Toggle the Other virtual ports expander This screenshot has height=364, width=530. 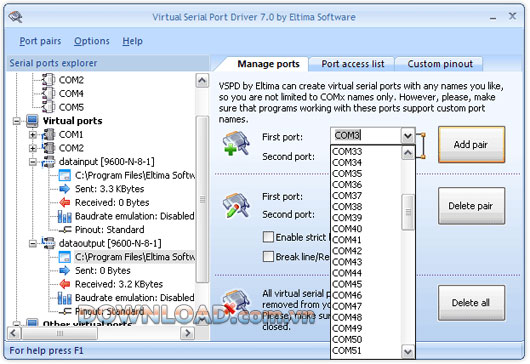coord(17,324)
